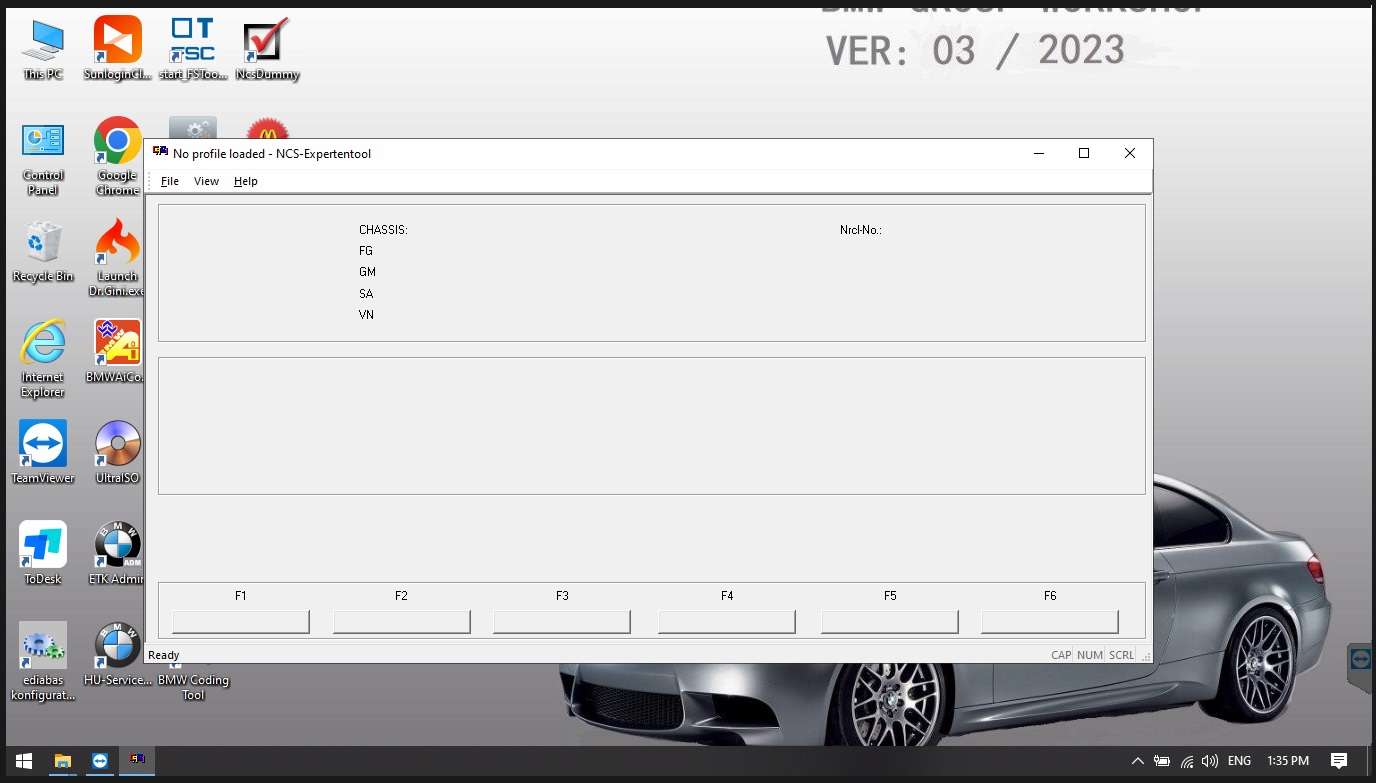Open the Help menu
This screenshot has width=1376, height=783.
245,181
